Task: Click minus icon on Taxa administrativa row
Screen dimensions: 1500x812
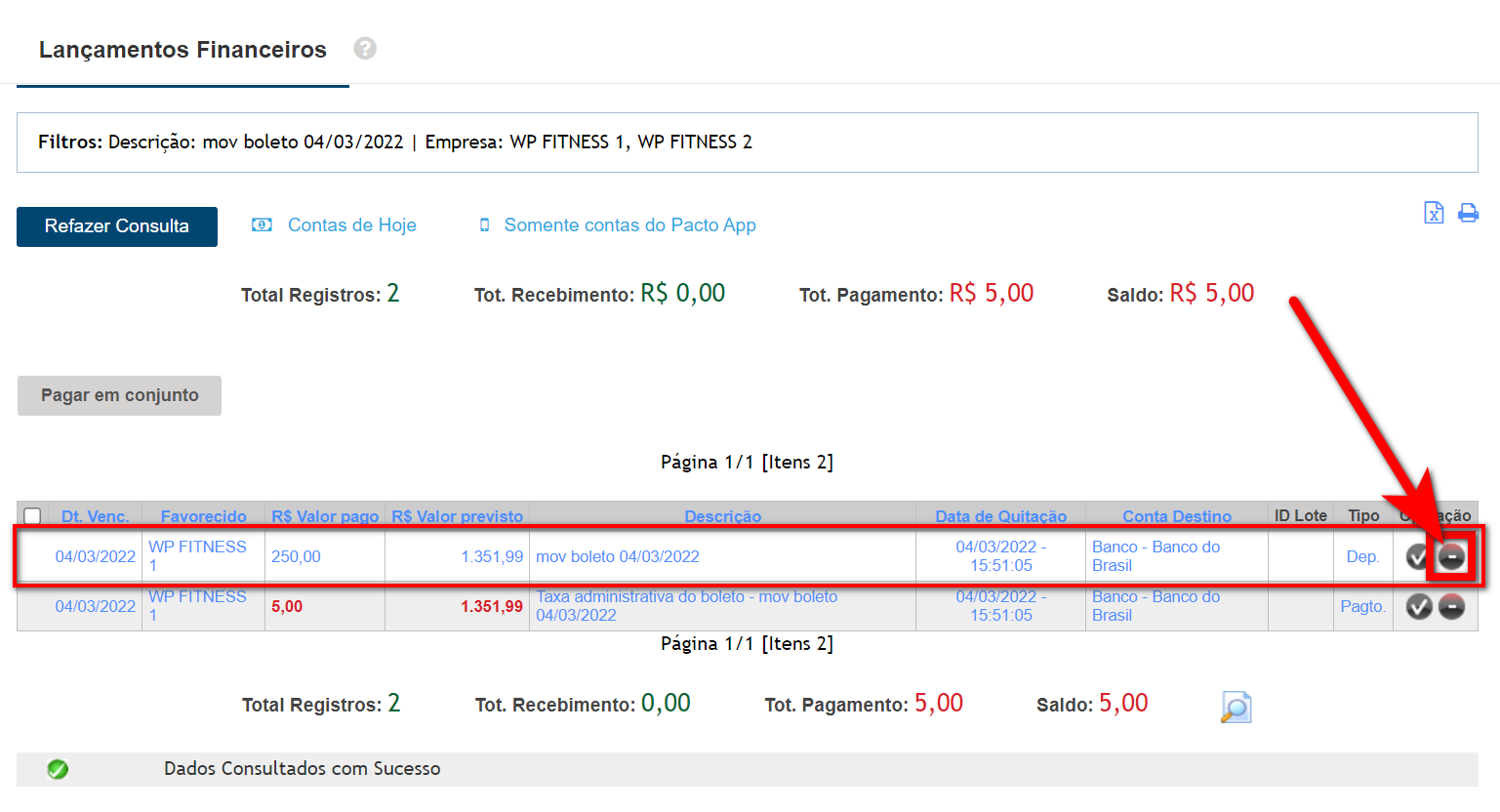Action: tap(1452, 607)
